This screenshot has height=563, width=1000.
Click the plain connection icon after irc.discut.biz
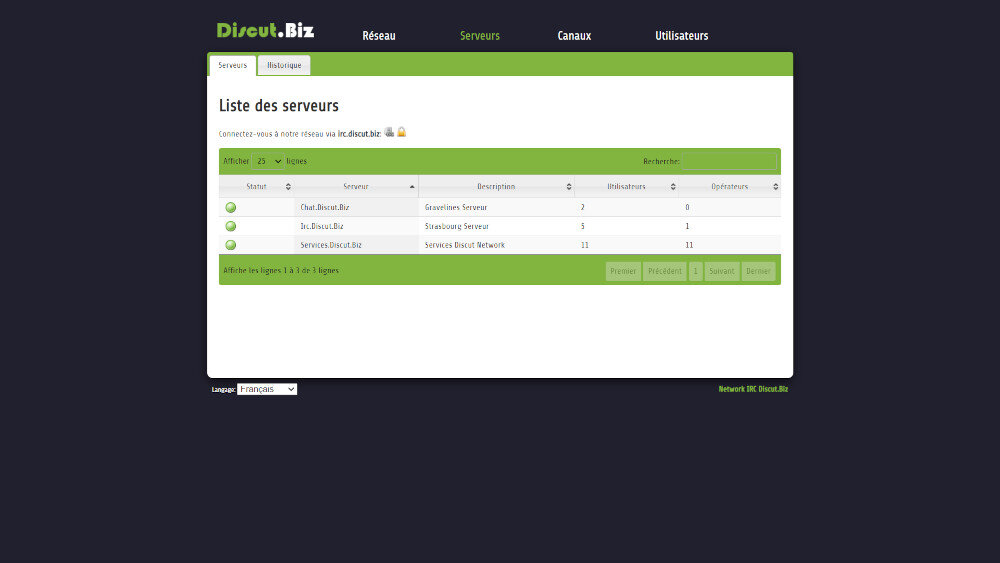(389, 132)
